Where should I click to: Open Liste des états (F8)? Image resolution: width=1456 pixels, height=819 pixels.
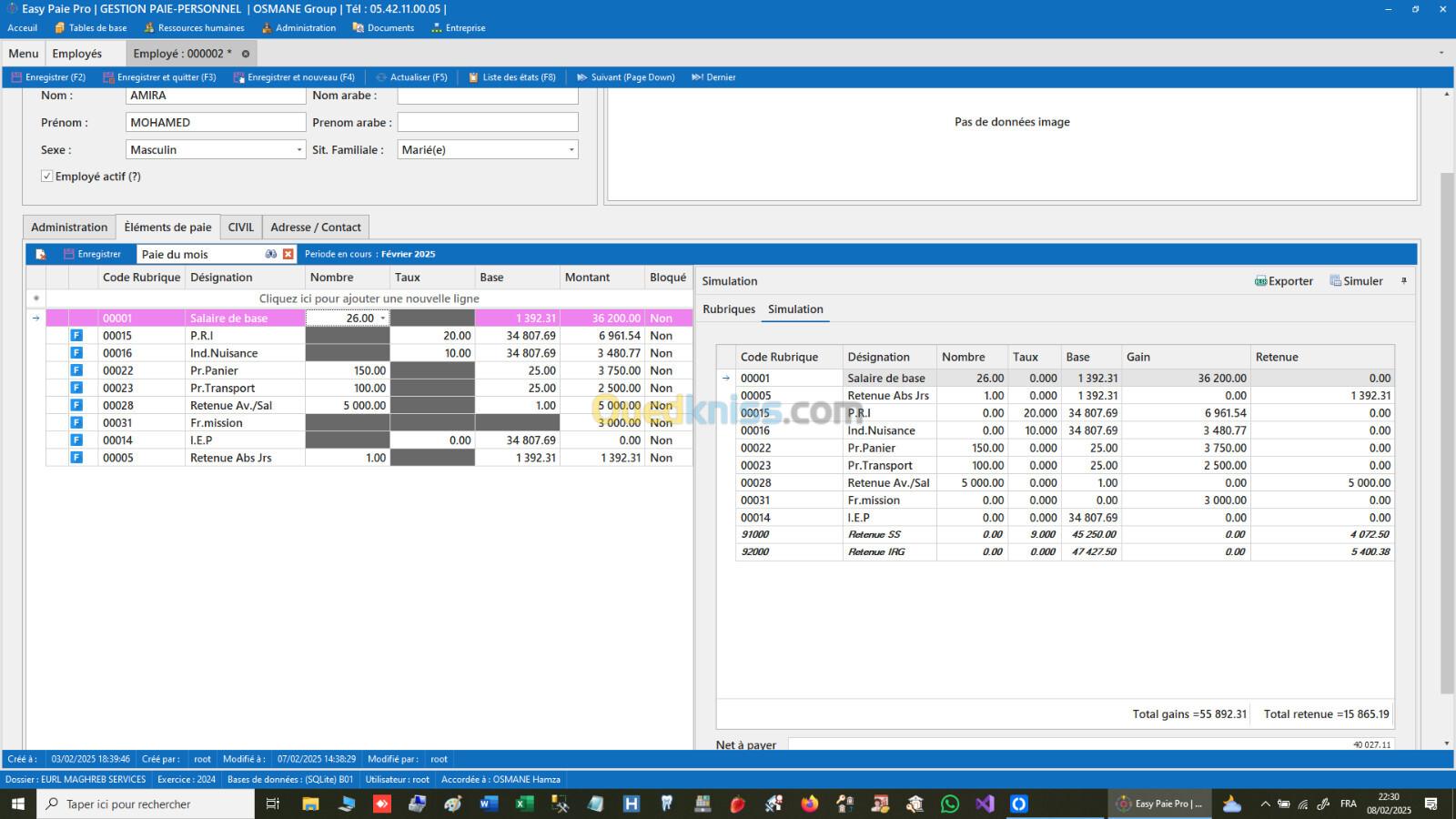[x=511, y=77]
